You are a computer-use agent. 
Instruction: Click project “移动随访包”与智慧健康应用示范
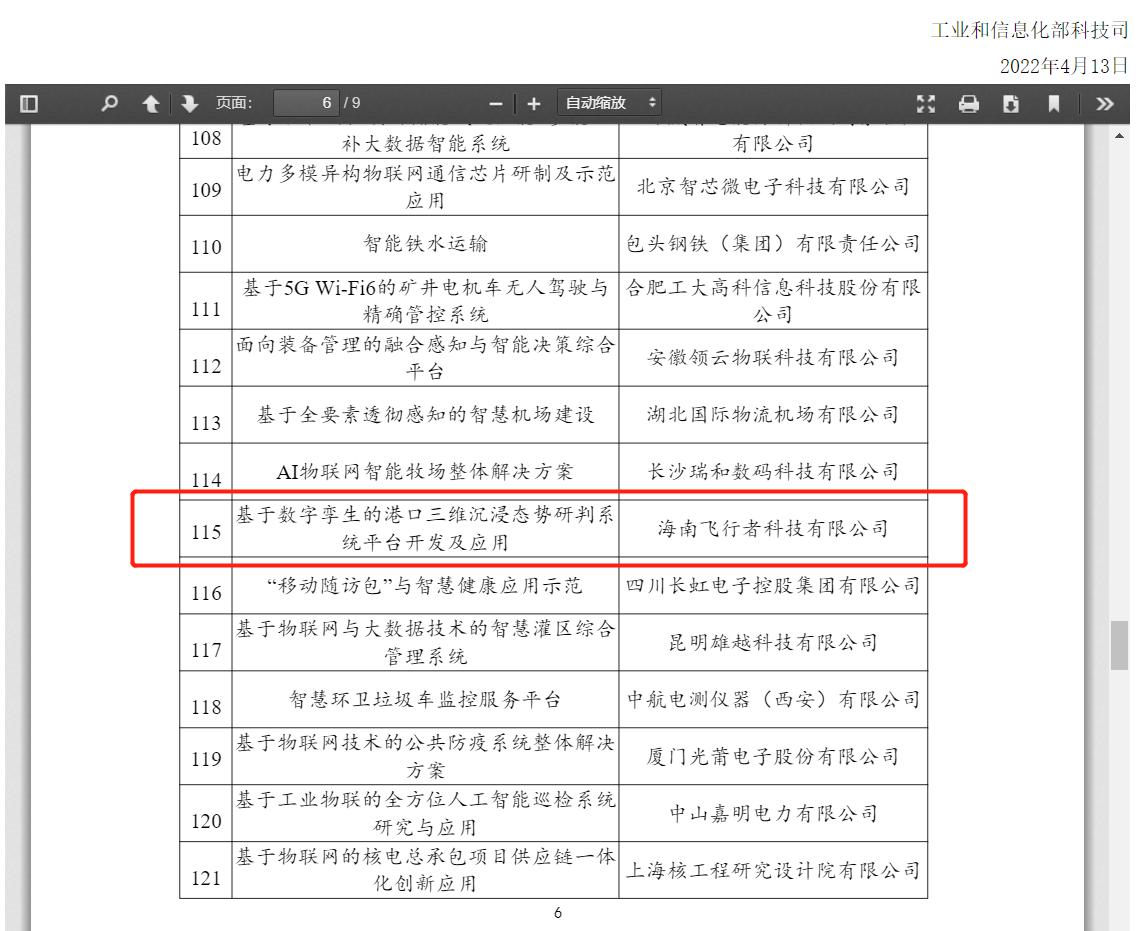click(425, 586)
